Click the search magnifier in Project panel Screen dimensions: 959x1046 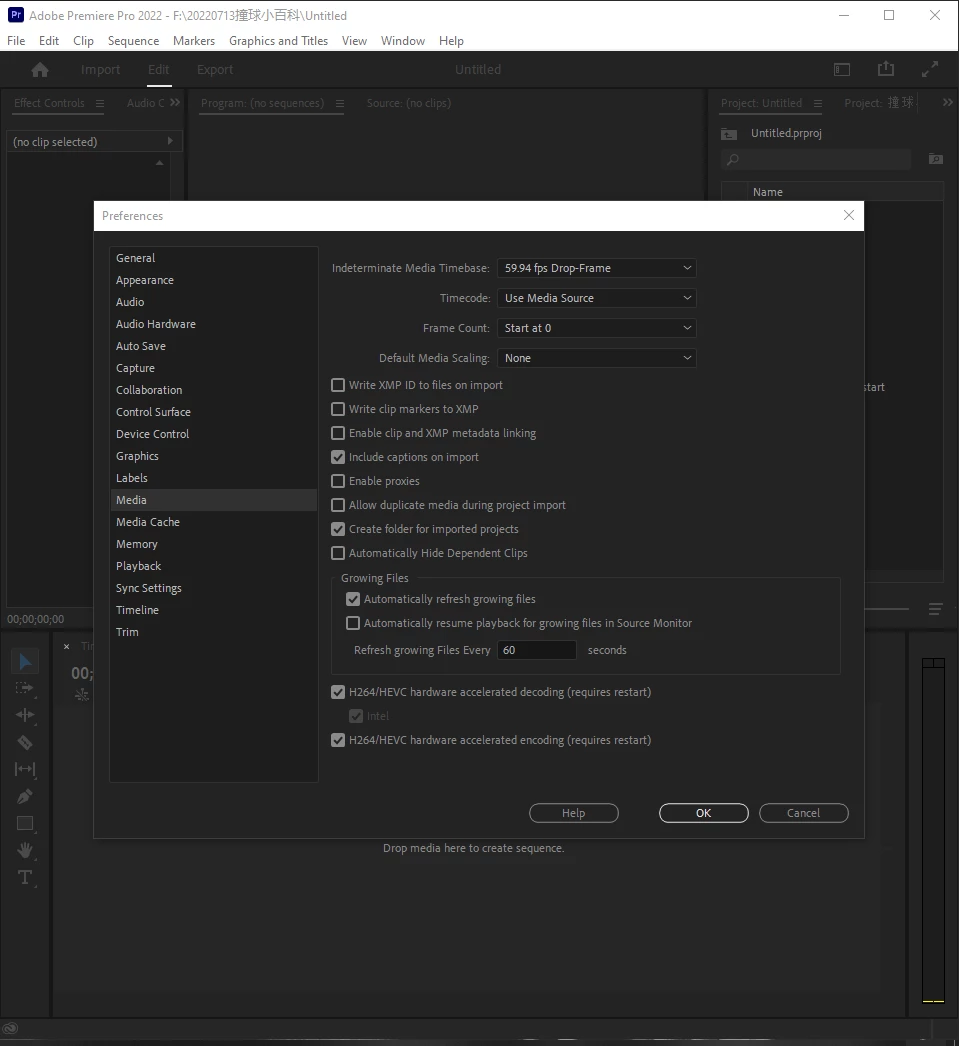733,159
